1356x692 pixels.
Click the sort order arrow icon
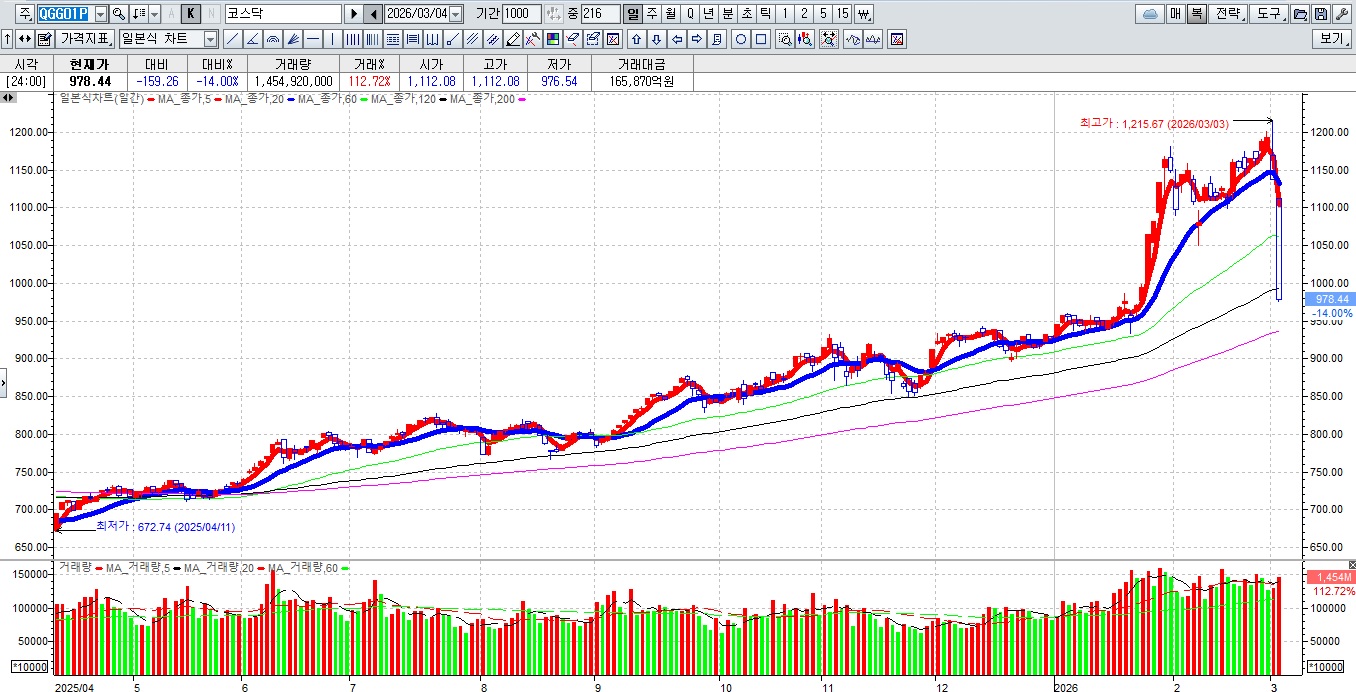(138, 14)
